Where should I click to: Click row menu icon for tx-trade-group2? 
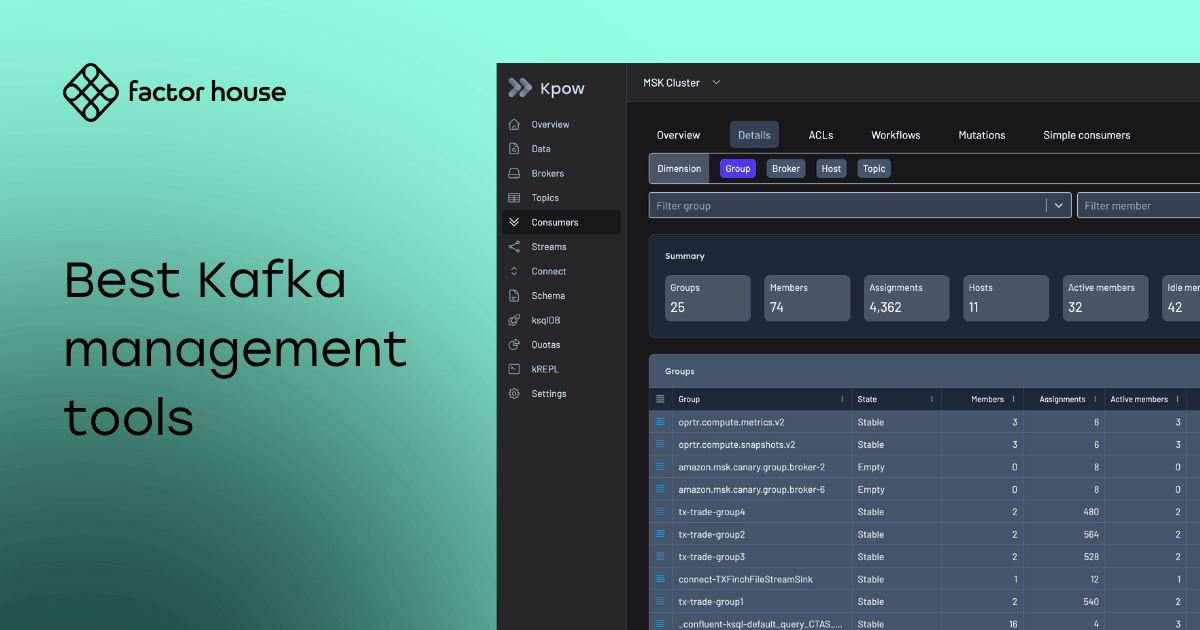[660, 534]
